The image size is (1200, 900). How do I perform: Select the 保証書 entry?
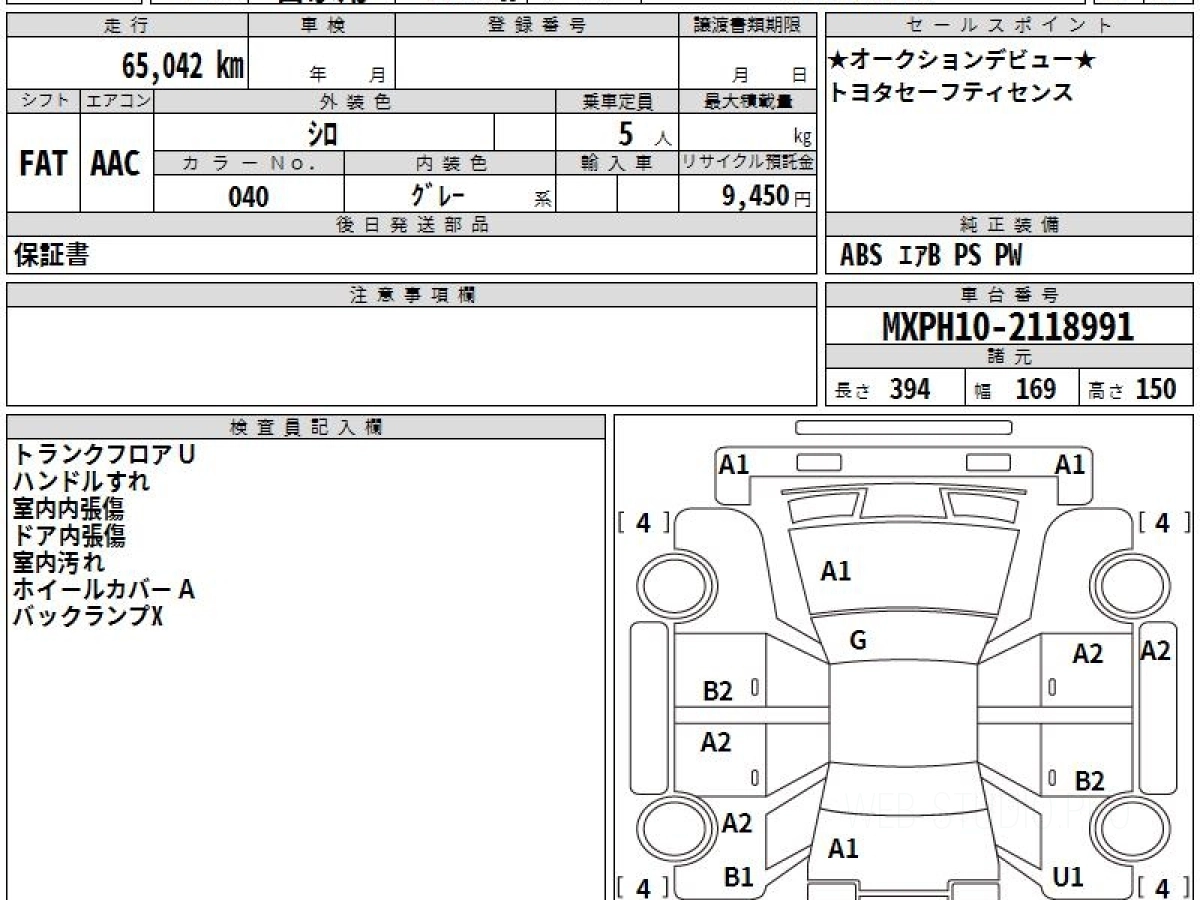coord(51,255)
